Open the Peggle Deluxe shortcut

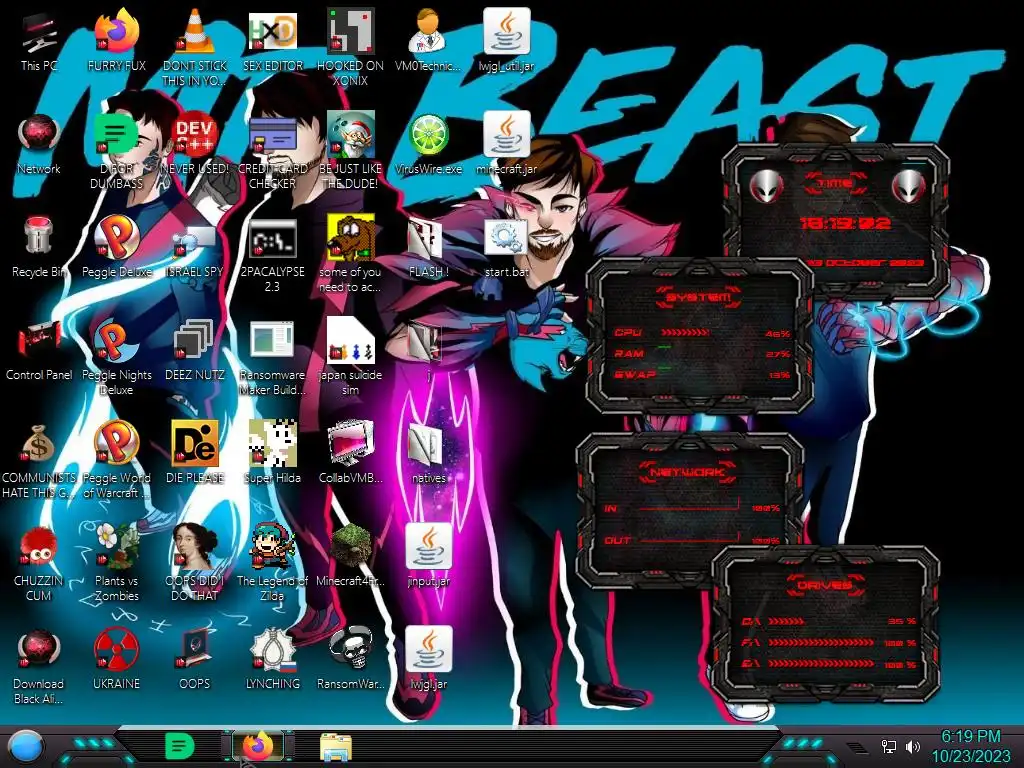(116, 238)
